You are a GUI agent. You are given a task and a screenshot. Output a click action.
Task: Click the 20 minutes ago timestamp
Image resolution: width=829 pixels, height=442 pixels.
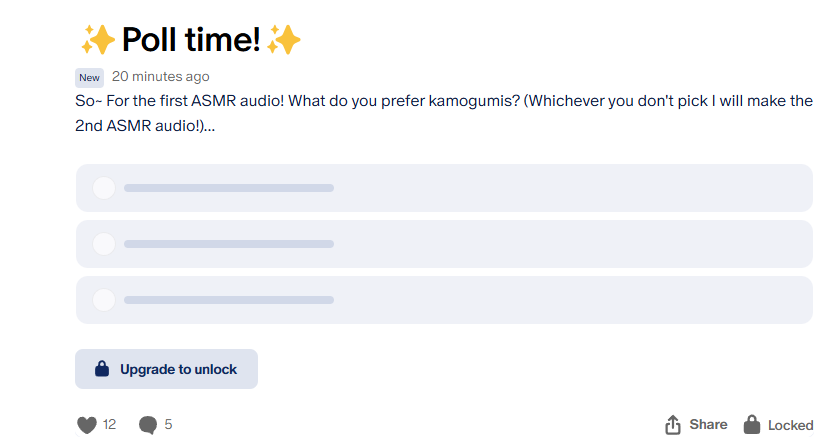pos(160,77)
